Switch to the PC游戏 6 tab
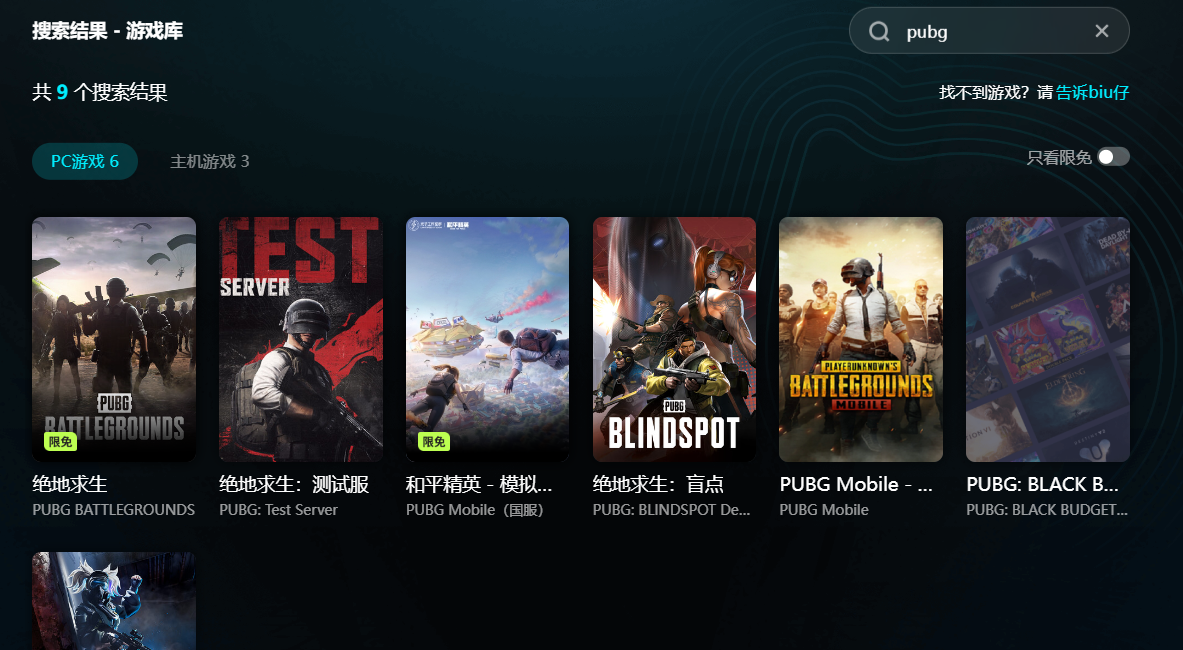The width and height of the screenshot is (1183, 650). tap(84, 161)
